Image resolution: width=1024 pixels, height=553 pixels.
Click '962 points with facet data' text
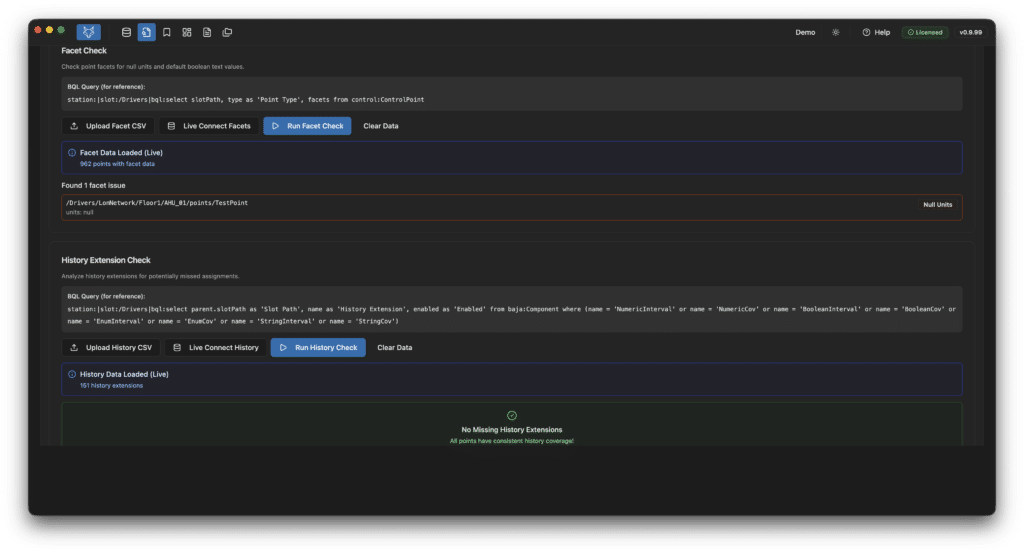118,164
